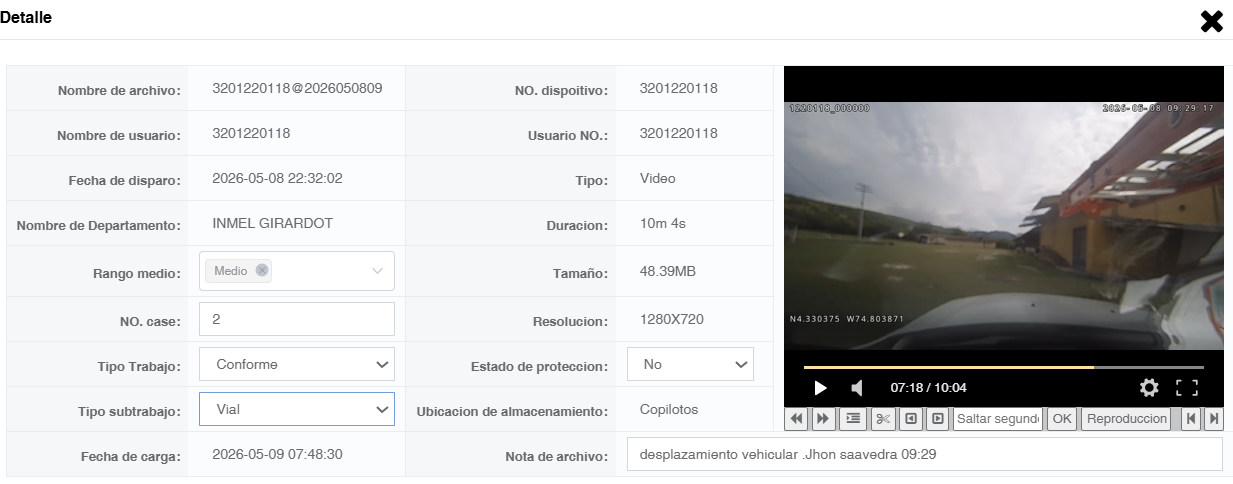Click the Fecha de carga value 2026-05-09 07:48:30
Viewport: 1233px width, 484px height.
click(277, 454)
